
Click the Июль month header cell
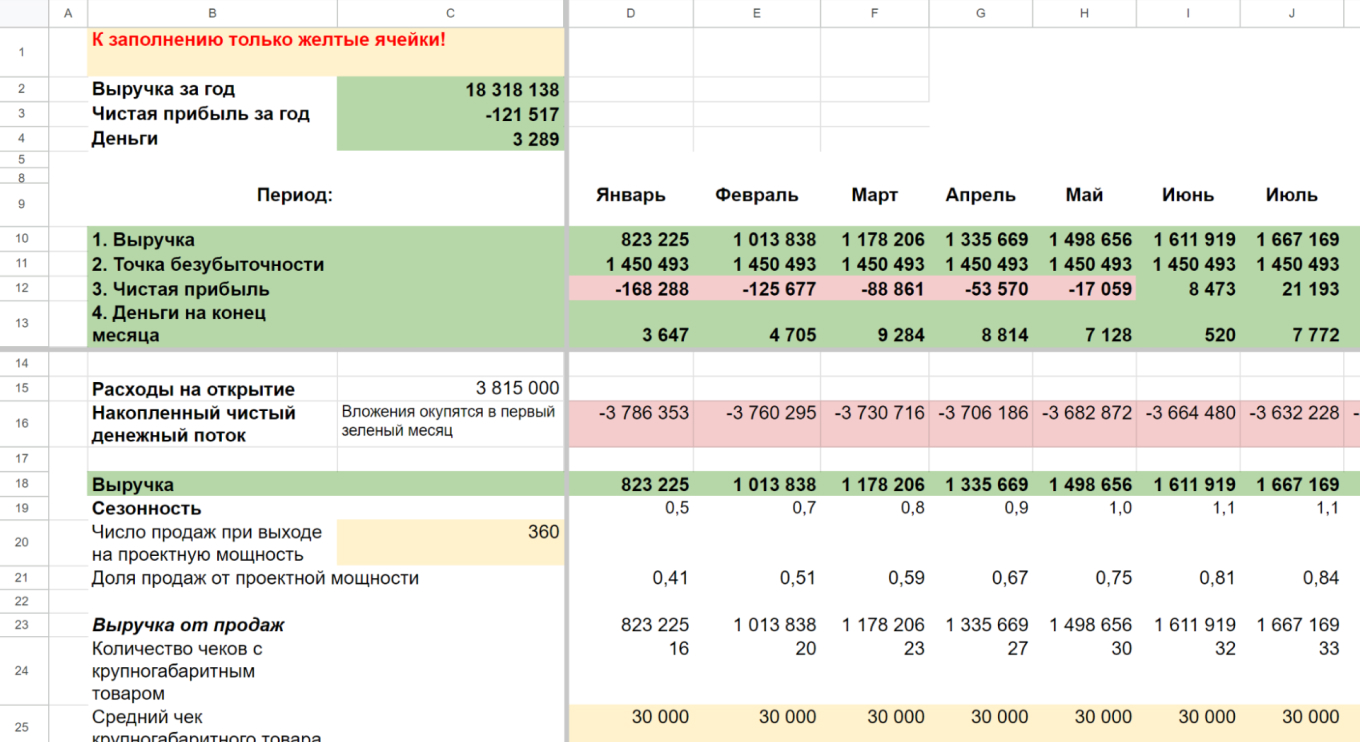(x=1291, y=196)
